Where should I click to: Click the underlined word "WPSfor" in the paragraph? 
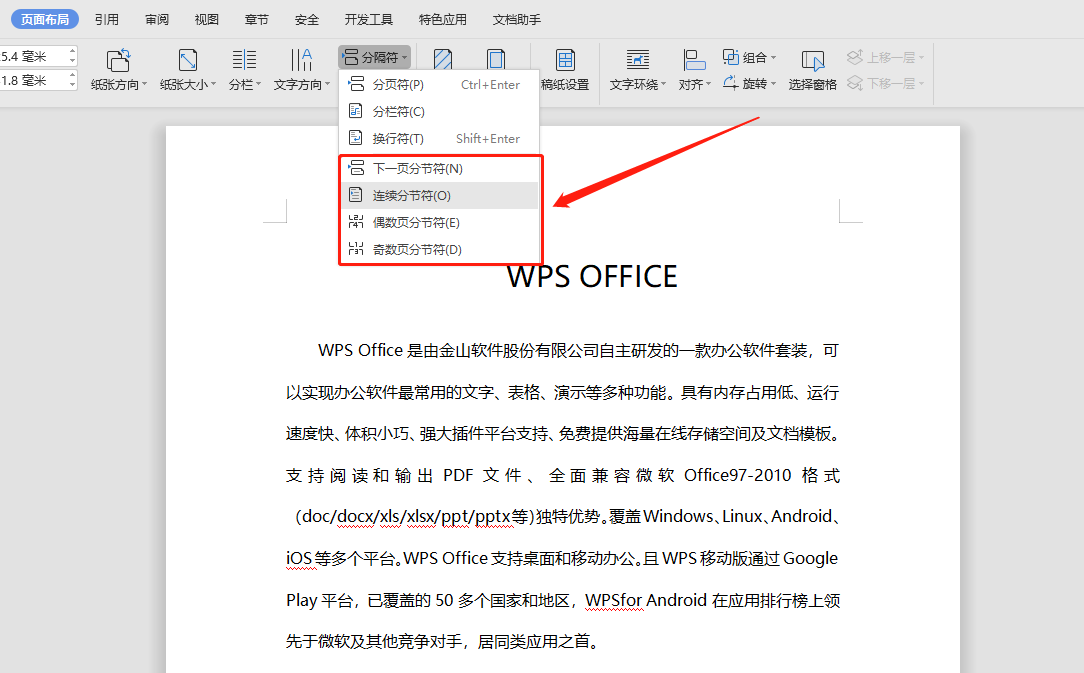614,600
